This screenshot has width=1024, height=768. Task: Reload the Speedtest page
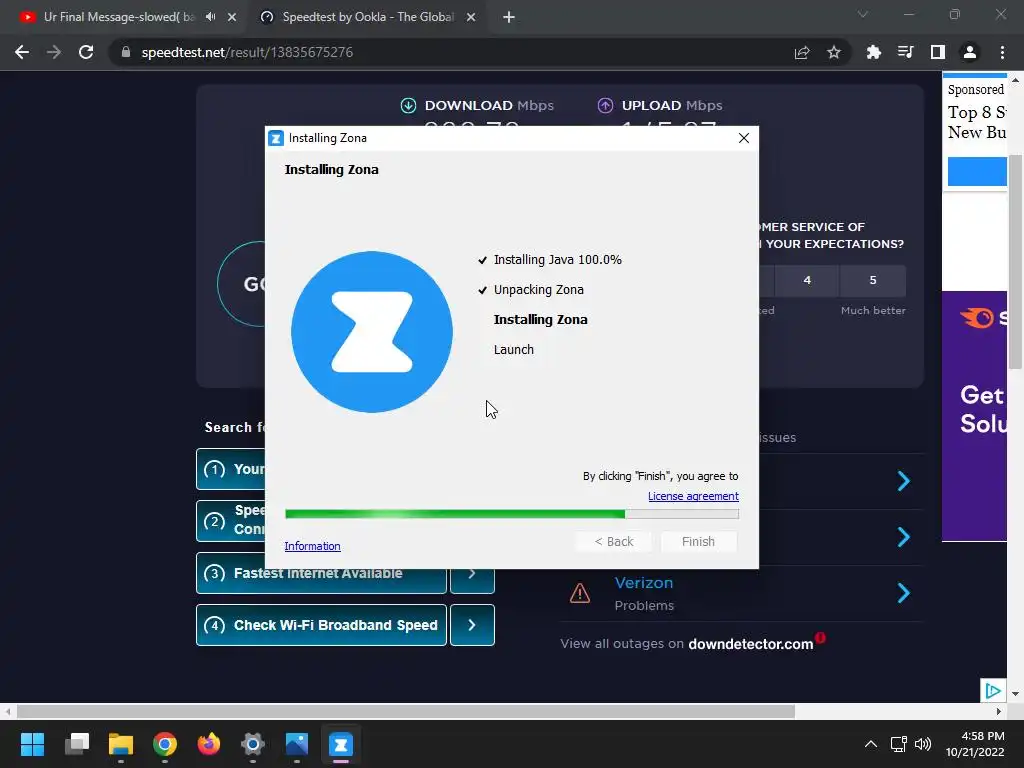(86, 52)
